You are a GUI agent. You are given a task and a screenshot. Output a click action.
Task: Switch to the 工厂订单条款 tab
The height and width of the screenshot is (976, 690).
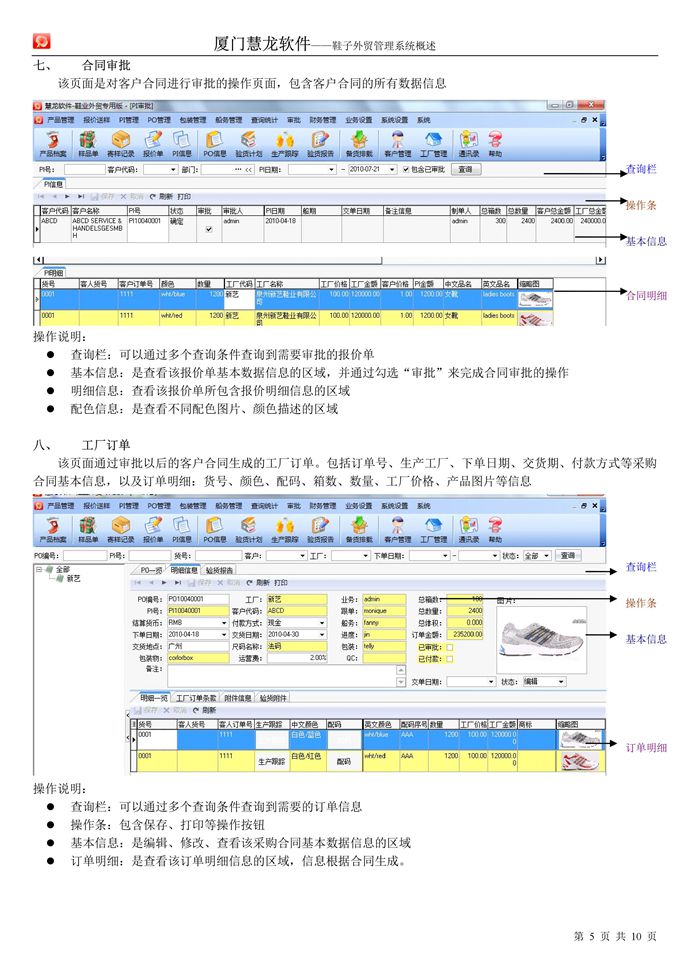(198, 697)
